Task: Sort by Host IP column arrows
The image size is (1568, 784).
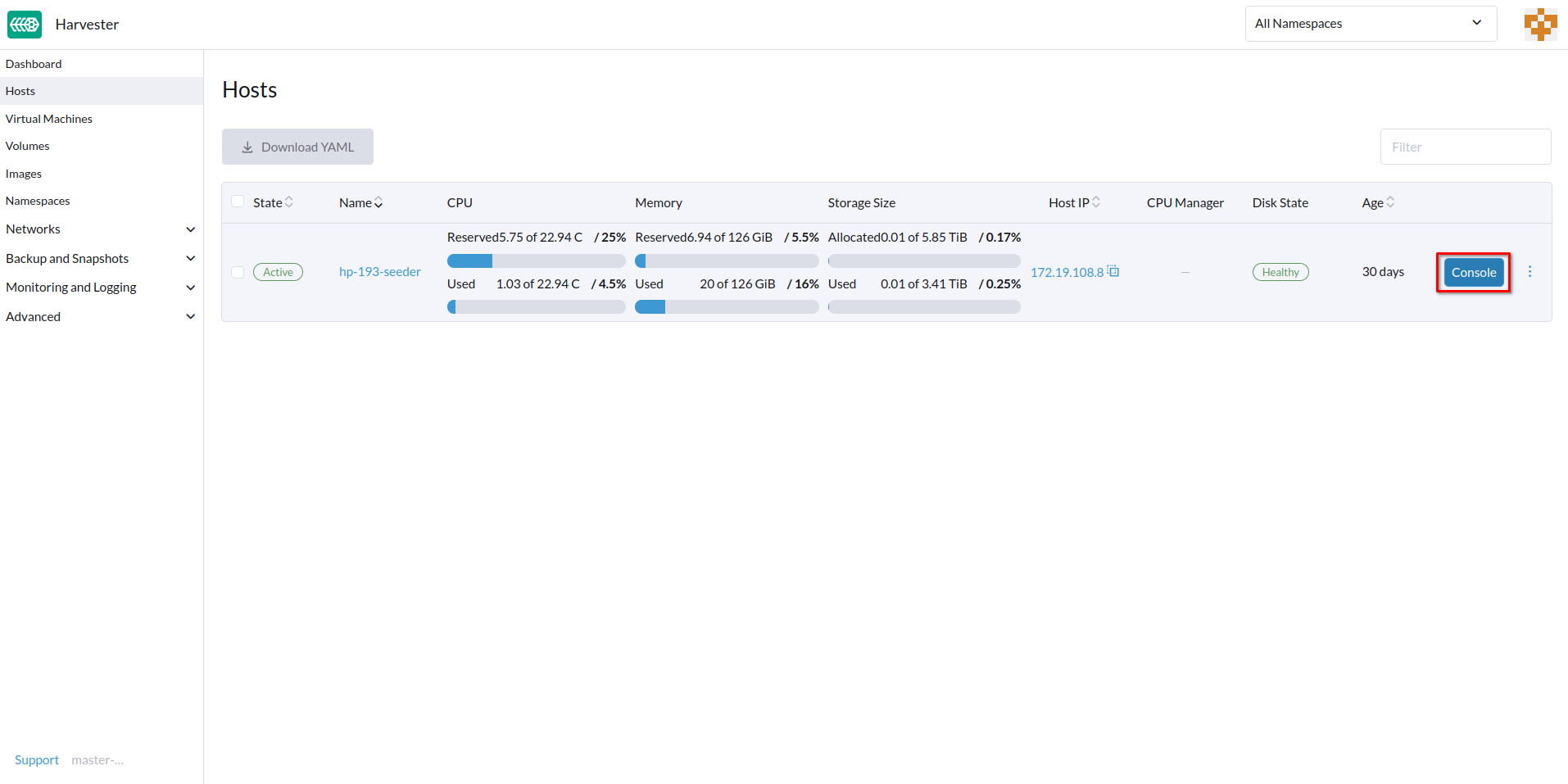Action: coord(1096,202)
